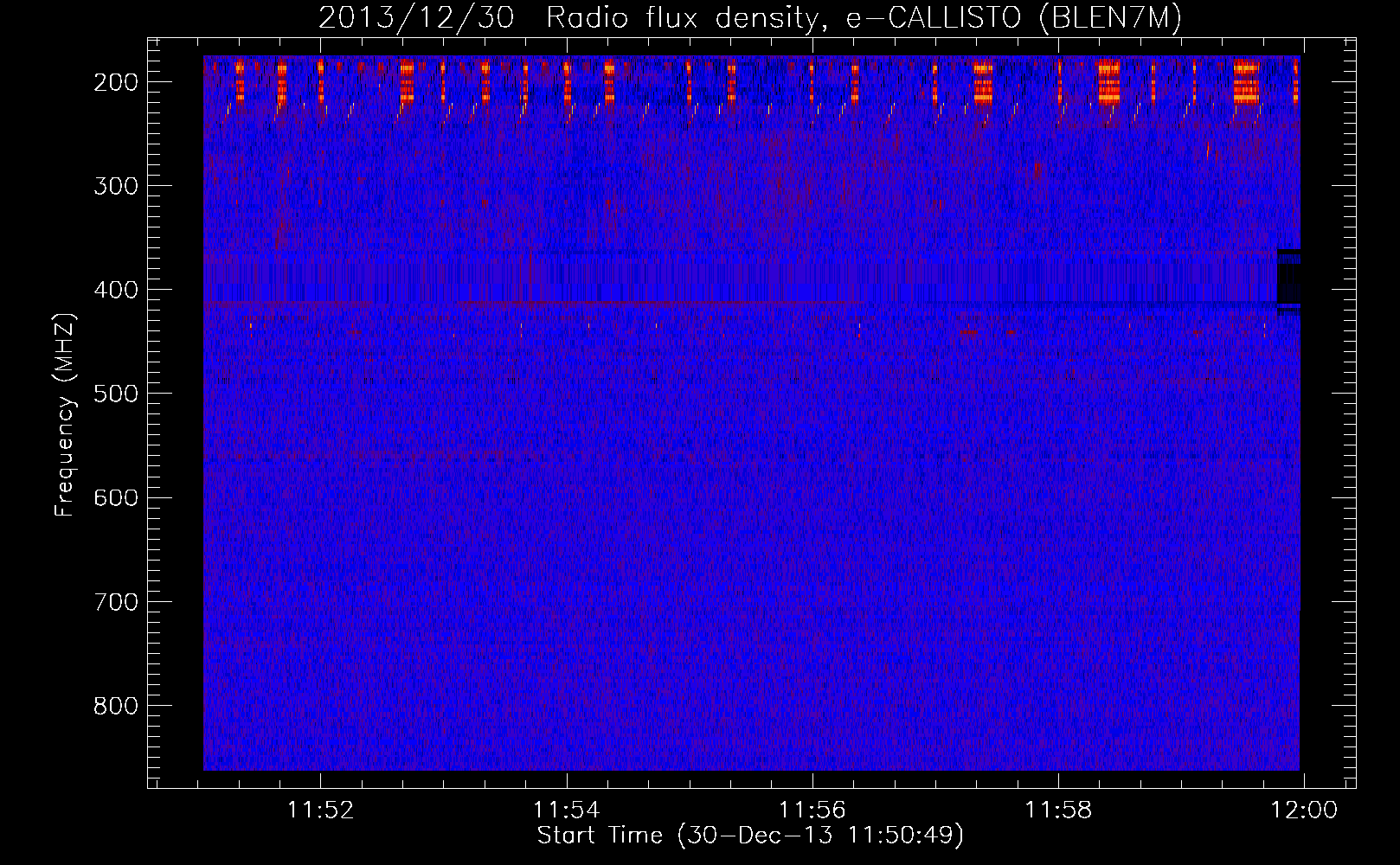Click the 400 frequency tick label
1400x865 pixels.
pos(115,290)
